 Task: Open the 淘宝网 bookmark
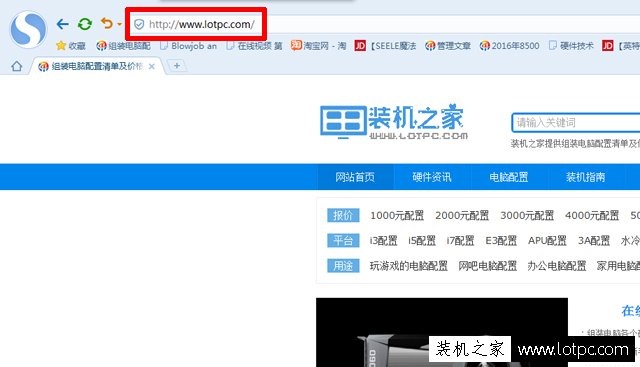pyautogui.click(x=318, y=46)
